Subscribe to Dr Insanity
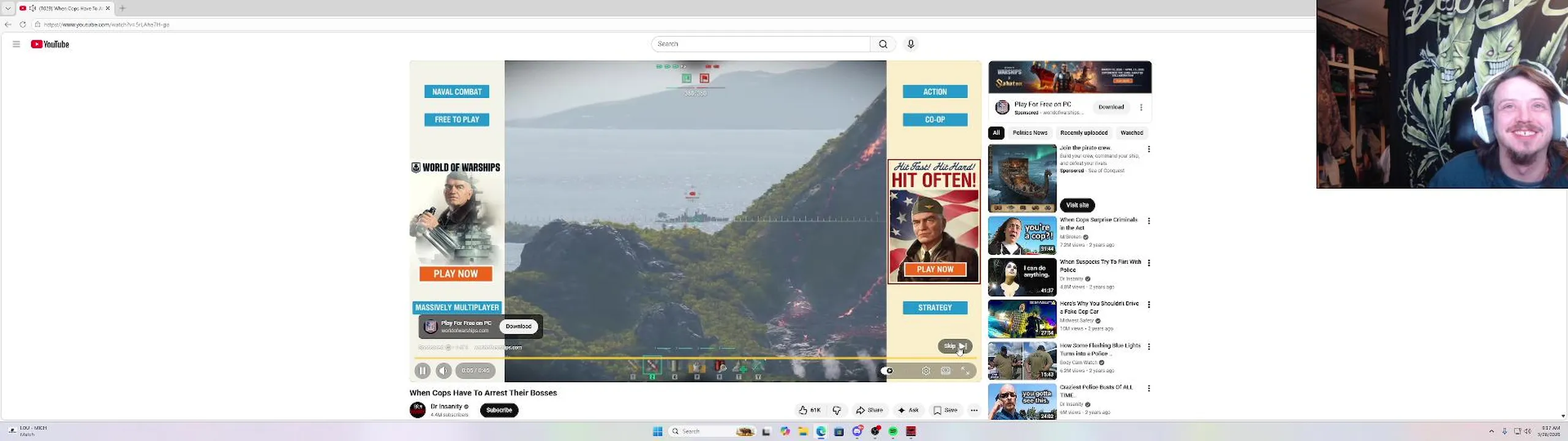Screen dimensions: 1568x441 pyautogui.click(x=499, y=410)
